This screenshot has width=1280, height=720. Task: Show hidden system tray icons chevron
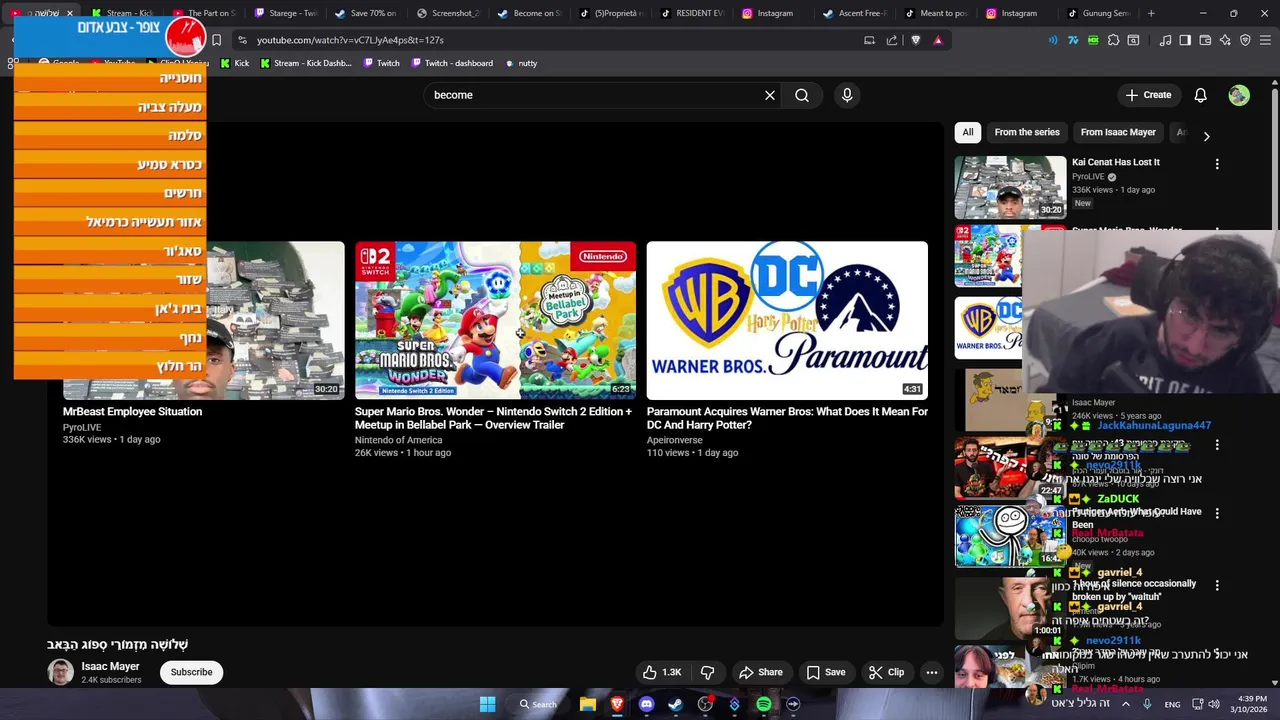pyautogui.click(x=1125, y=704)
